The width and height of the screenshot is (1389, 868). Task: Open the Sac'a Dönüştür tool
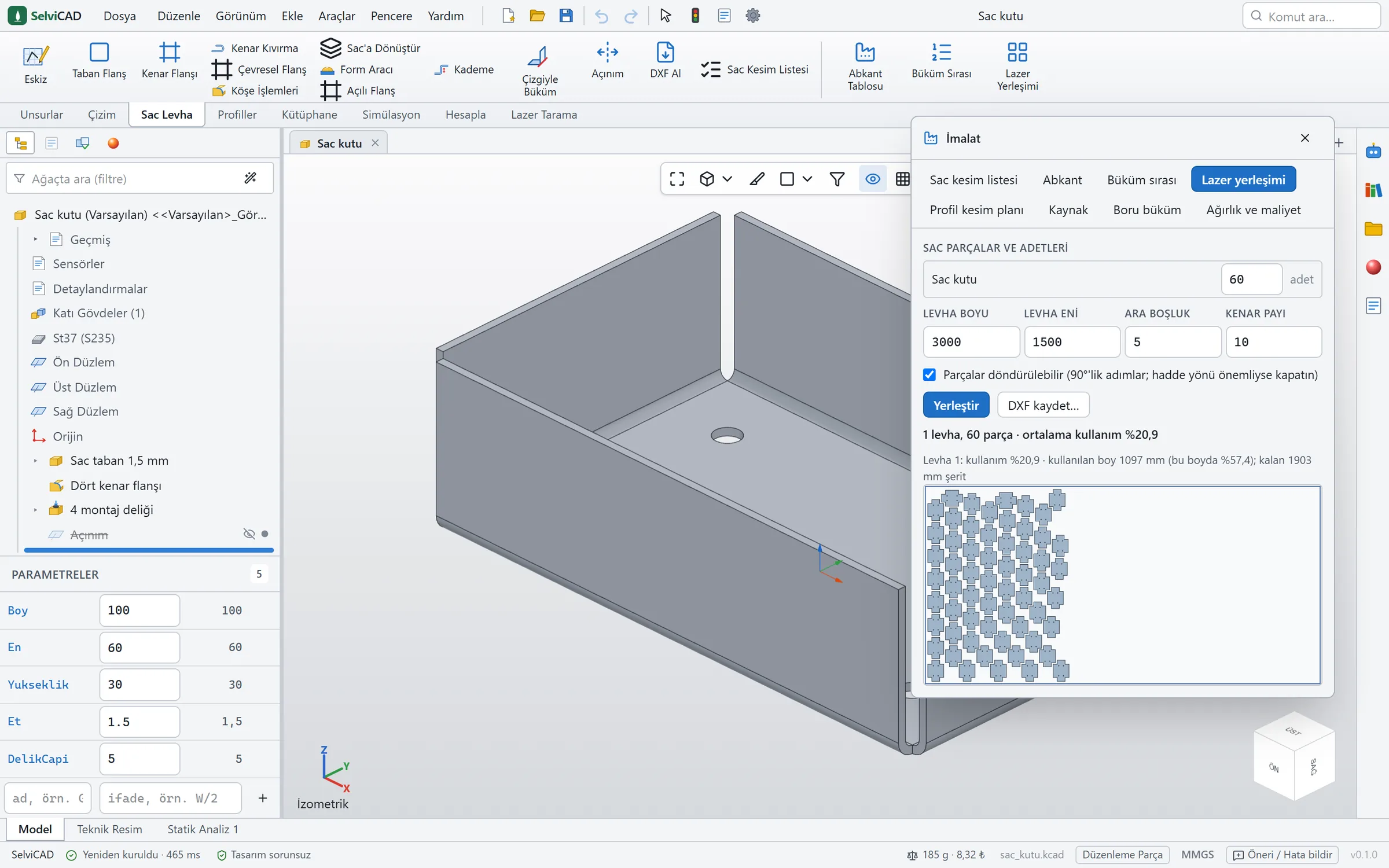pyautogui.click(x=370, y=48)
